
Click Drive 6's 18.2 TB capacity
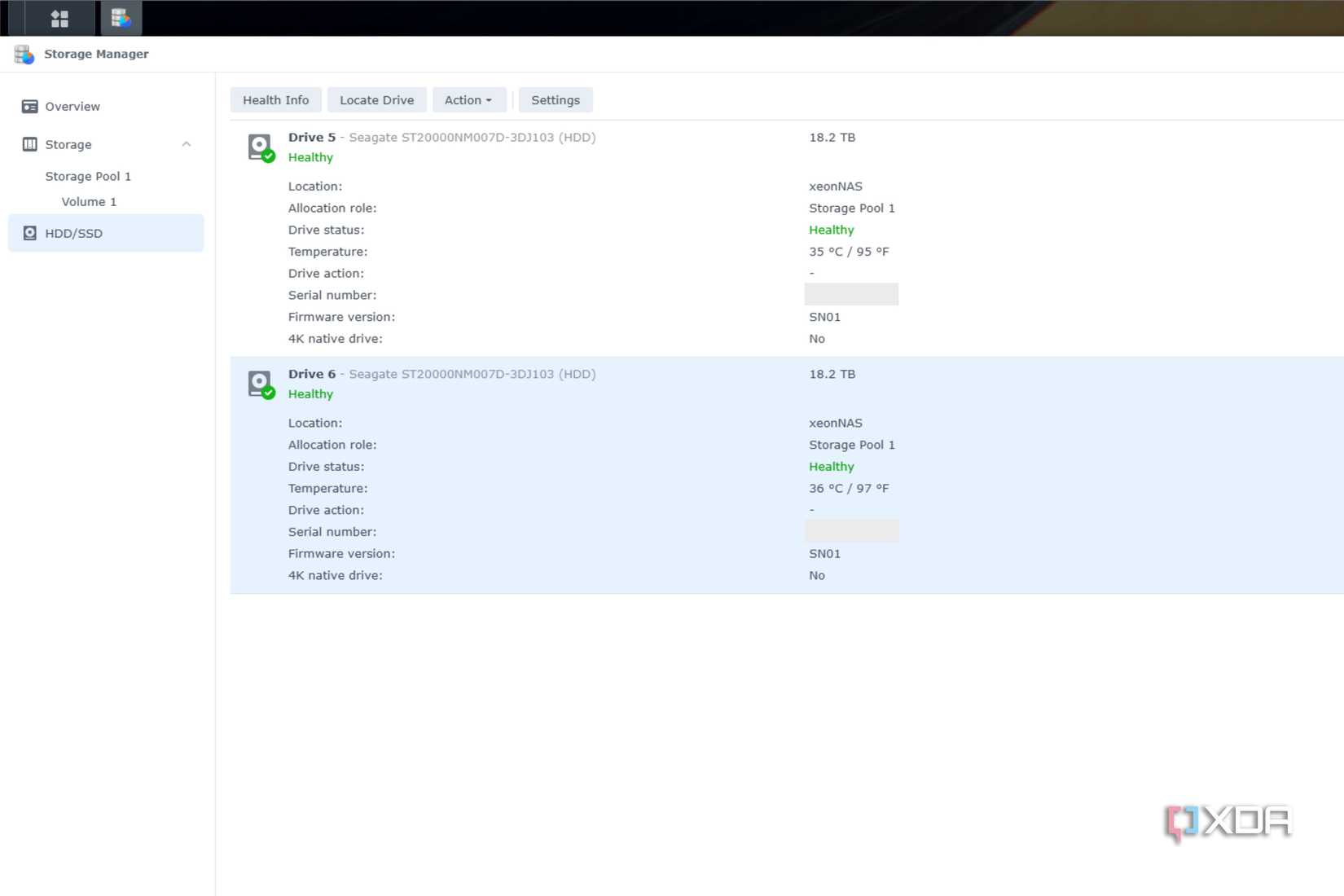click(832, 375)
